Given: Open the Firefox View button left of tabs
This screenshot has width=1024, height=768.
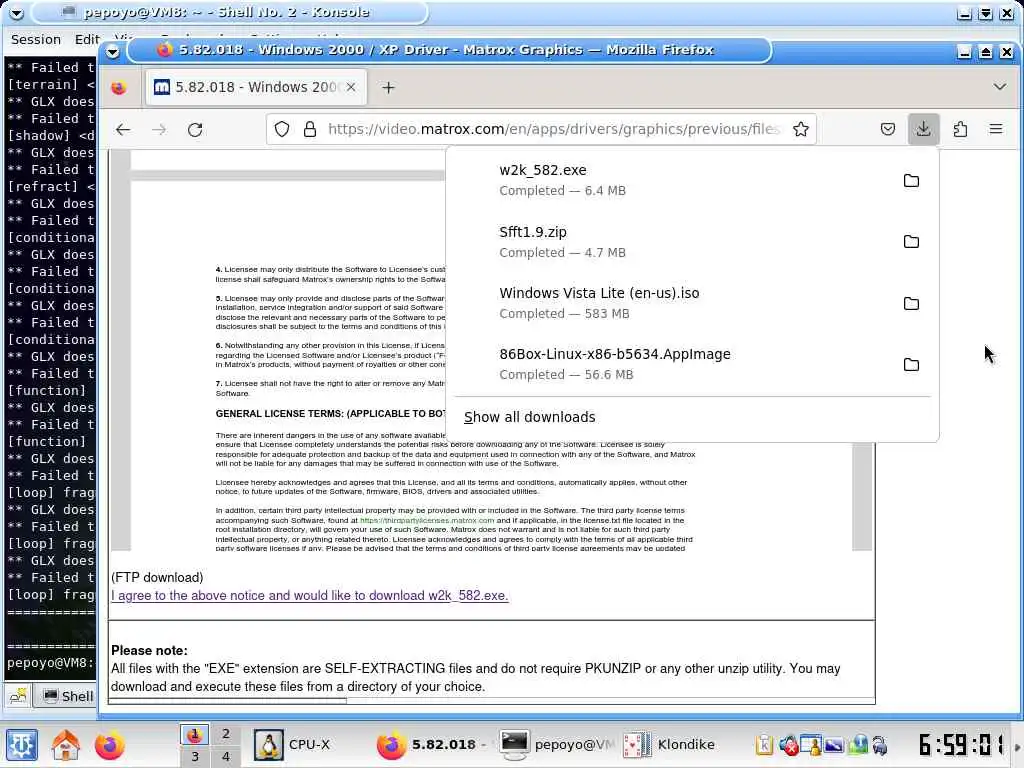Looking at the screenshot, I should (x=118, y=88).
